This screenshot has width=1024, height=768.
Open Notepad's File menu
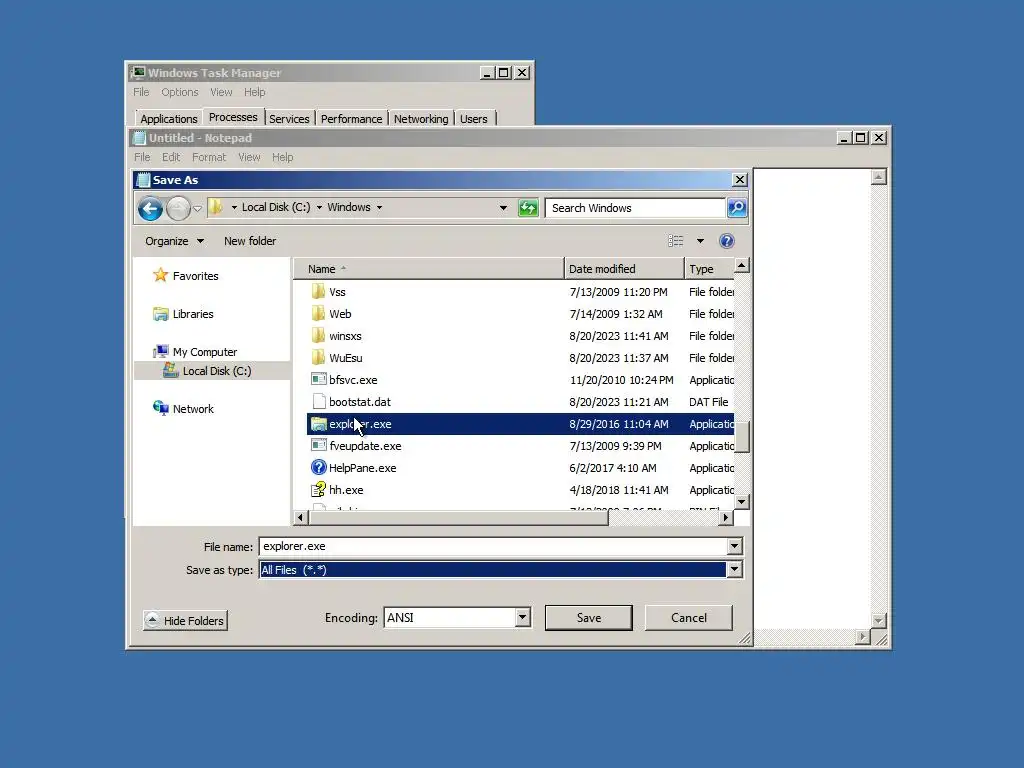[142, 157]
